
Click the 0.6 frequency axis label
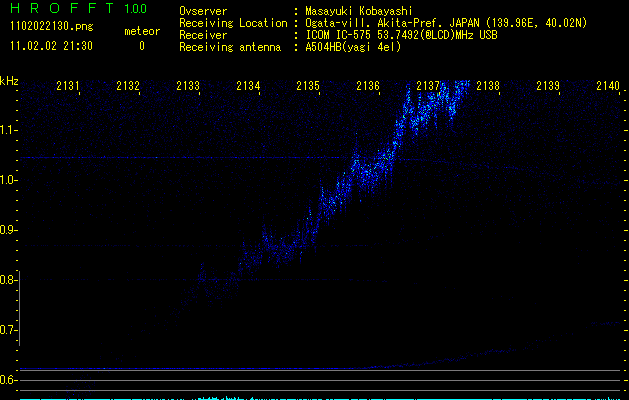(x=8, y=380)
